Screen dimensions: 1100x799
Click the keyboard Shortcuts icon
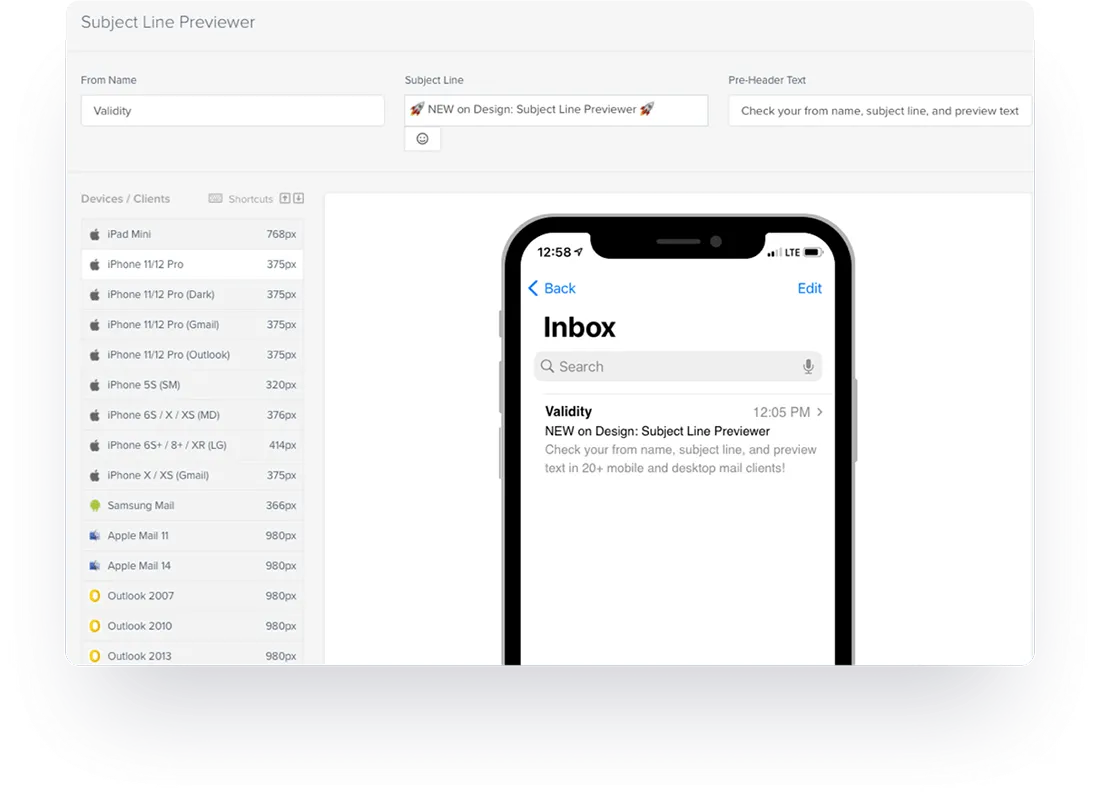point(215,199)
